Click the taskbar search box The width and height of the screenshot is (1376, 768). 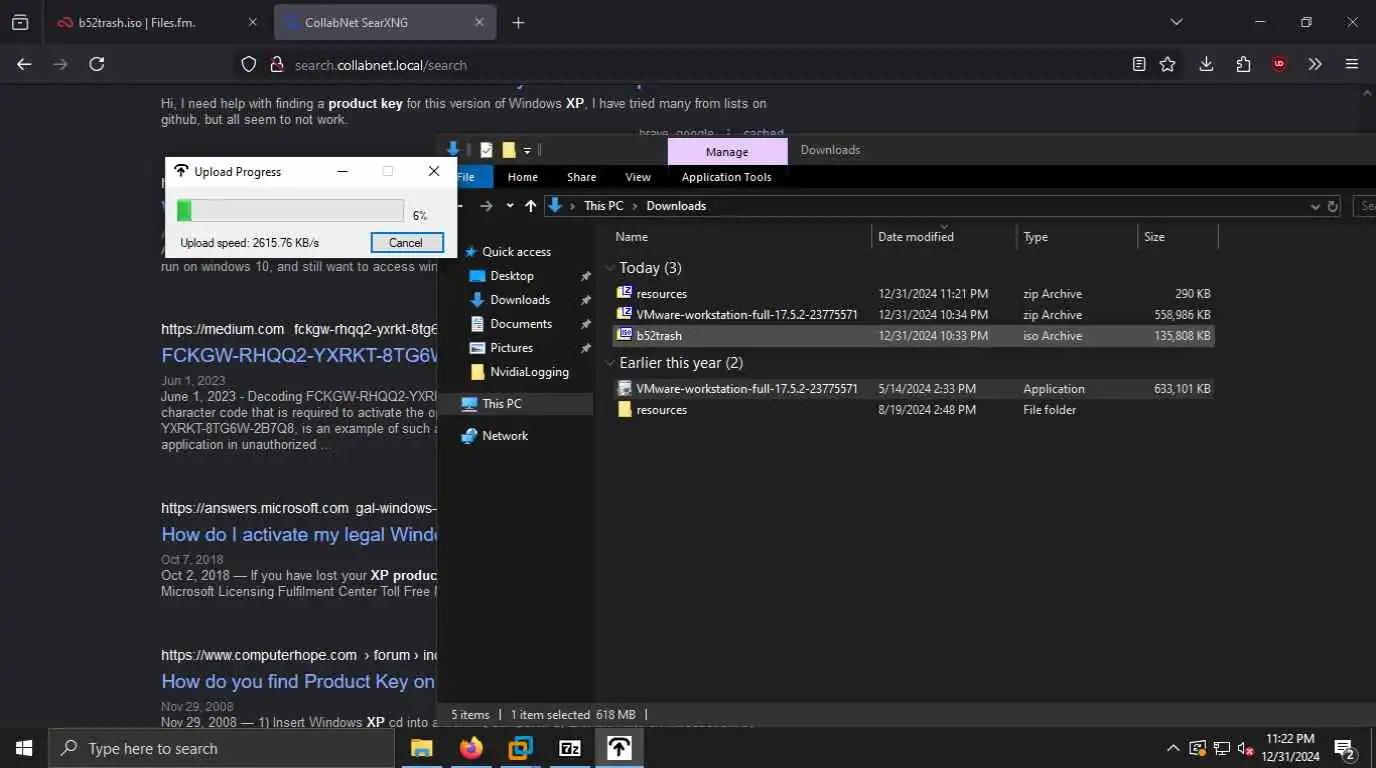coord(221,748)
